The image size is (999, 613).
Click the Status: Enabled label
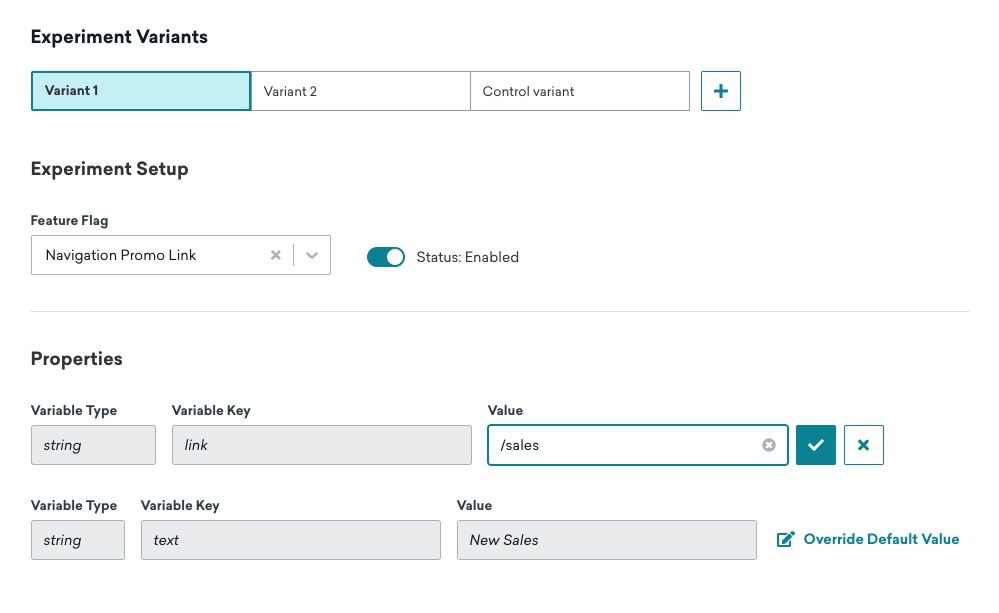tap(468, 257)
